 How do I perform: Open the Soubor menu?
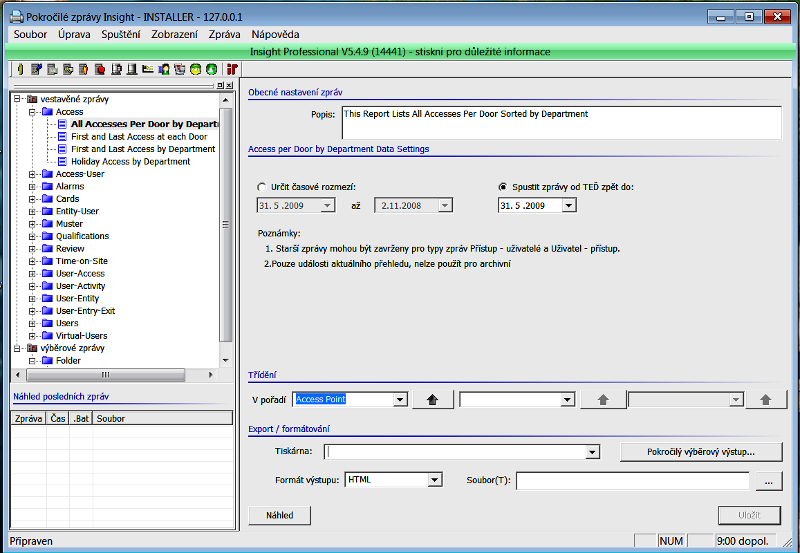coord(30,34)
